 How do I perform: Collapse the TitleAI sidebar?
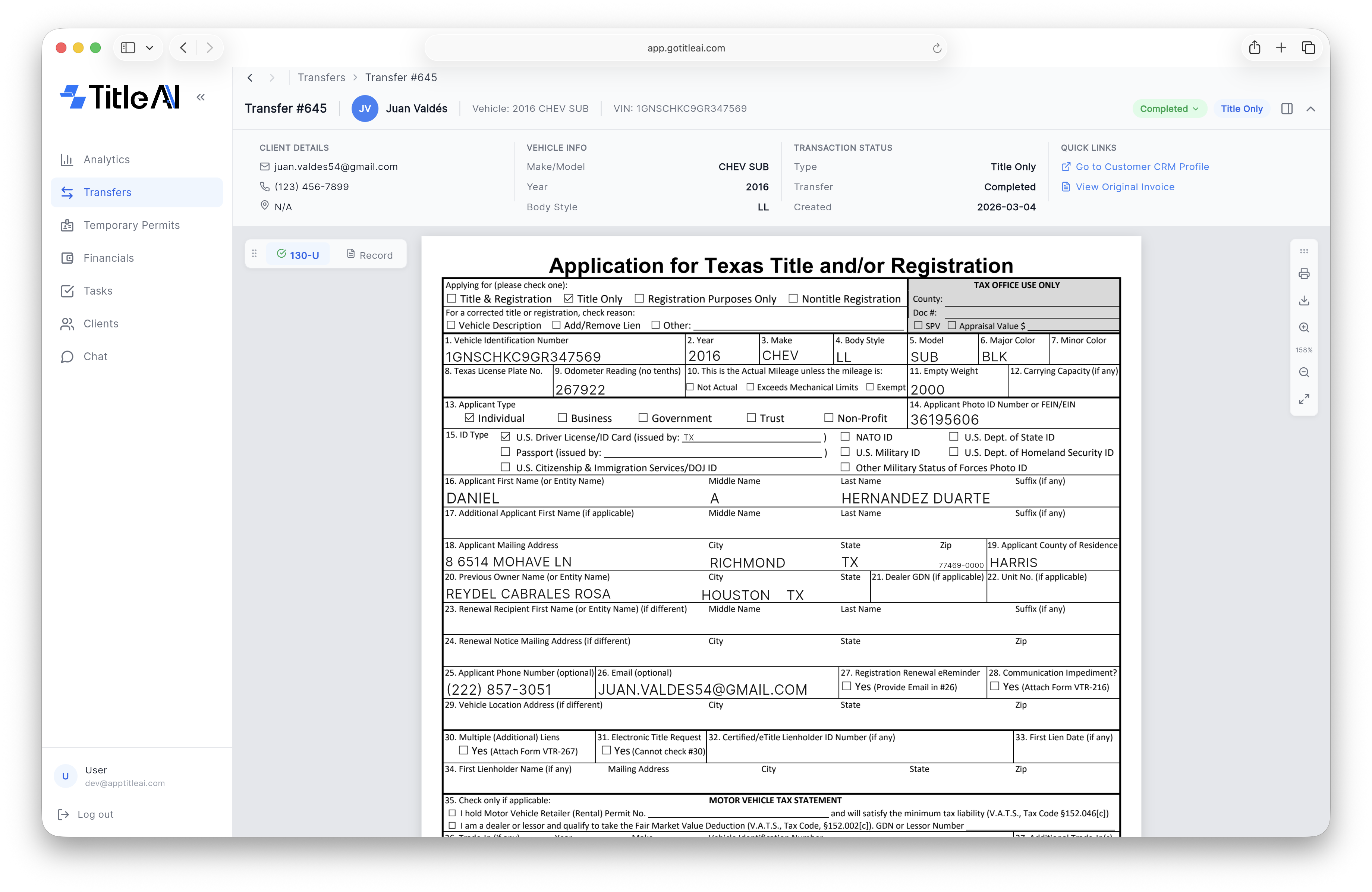point(201,97)
